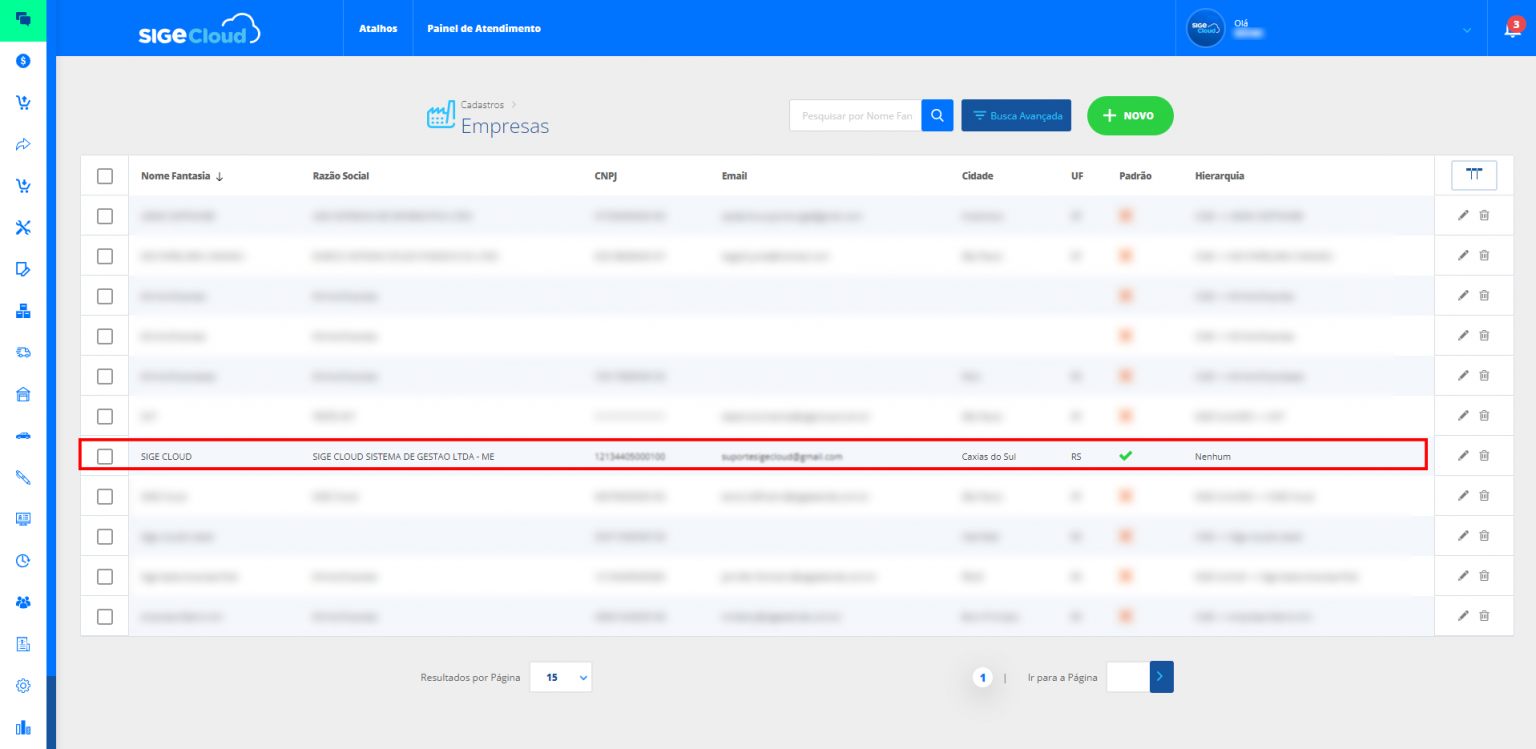Viewport: 1536px width, 749px height.
Task: Open the Atalhos menu
Action: [377, 28]
